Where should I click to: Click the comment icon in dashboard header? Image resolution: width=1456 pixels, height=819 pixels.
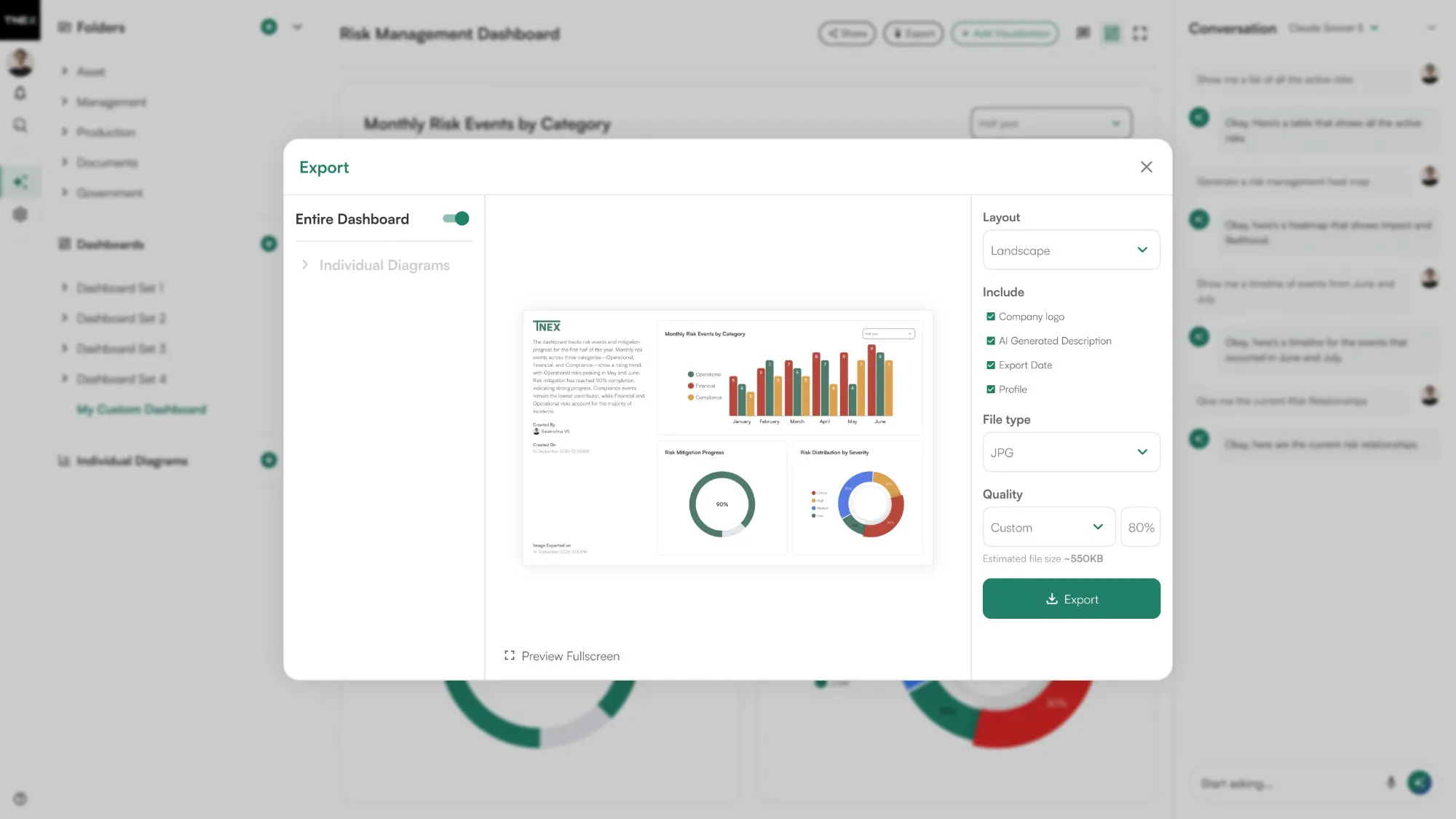(x=1083, y=33)
